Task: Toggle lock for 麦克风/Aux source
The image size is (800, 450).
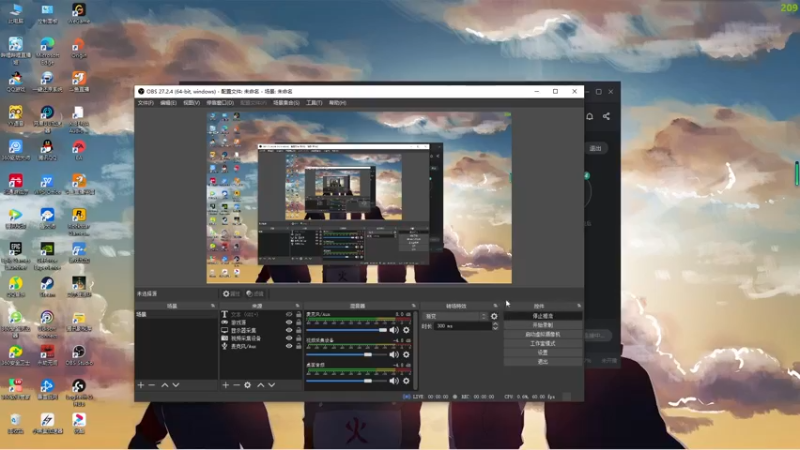Action: coord(298,346)
